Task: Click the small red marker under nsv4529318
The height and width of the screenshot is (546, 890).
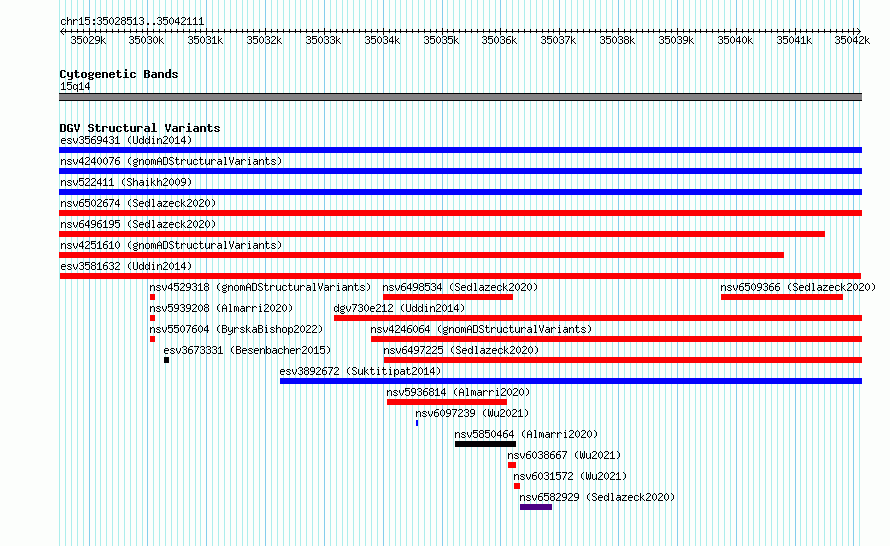Action: coord(152,297)
